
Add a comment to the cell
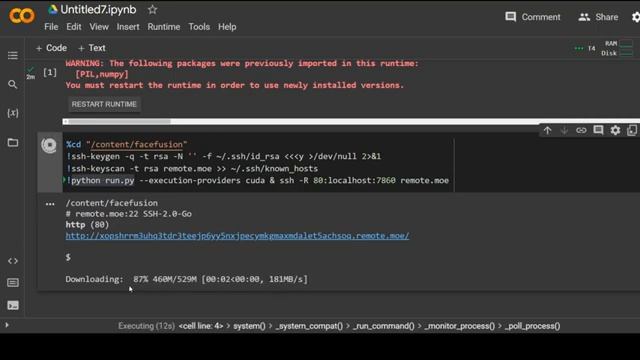(598, 130)
